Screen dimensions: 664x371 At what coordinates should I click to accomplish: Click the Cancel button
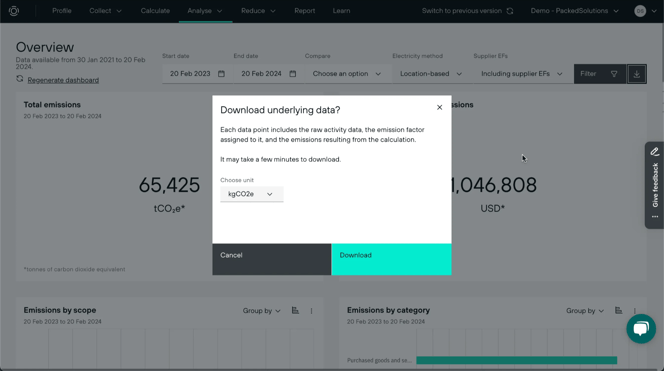272,259
